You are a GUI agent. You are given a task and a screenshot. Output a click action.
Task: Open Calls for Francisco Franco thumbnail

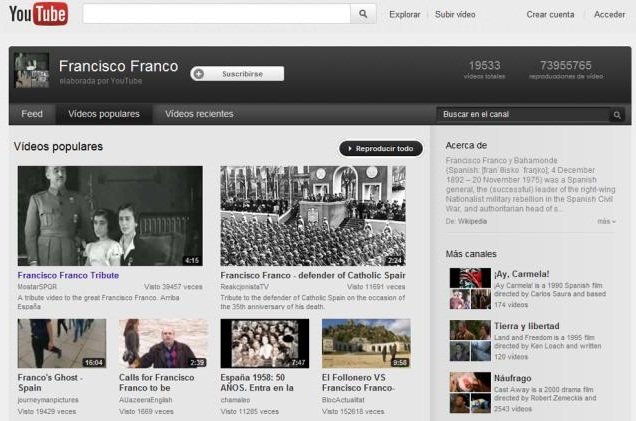pyautogui.click(x=163, y=344)
